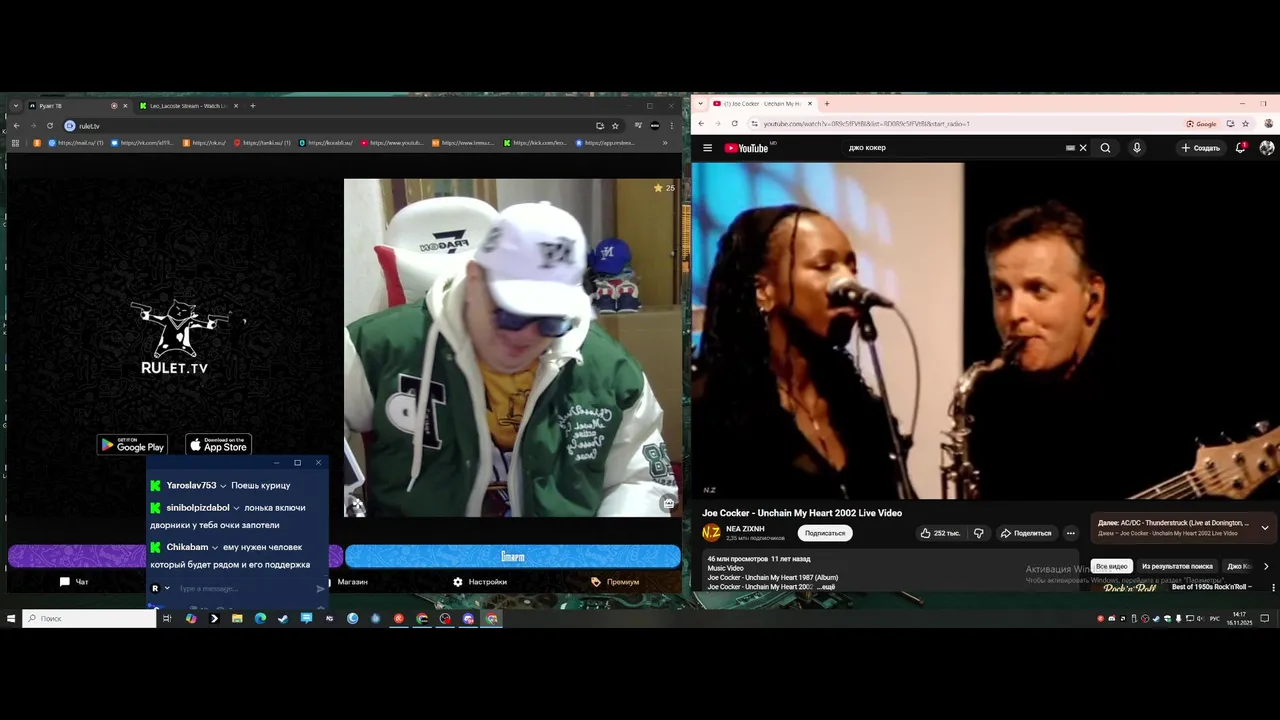Open more actions (three dots) for the video
This screenshot has width=1280, height=720.
1070,533
